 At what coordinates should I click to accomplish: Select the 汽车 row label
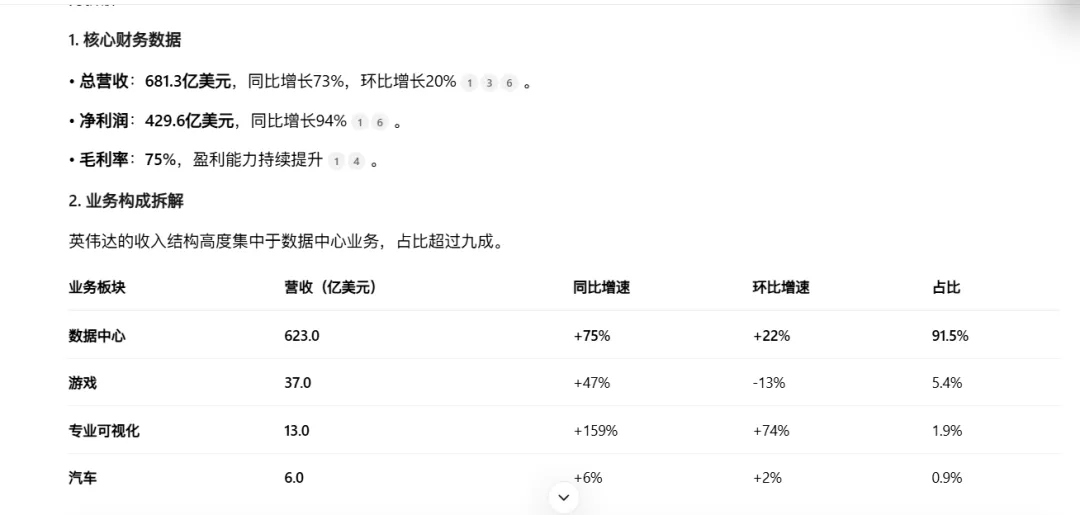coord(83,478)
